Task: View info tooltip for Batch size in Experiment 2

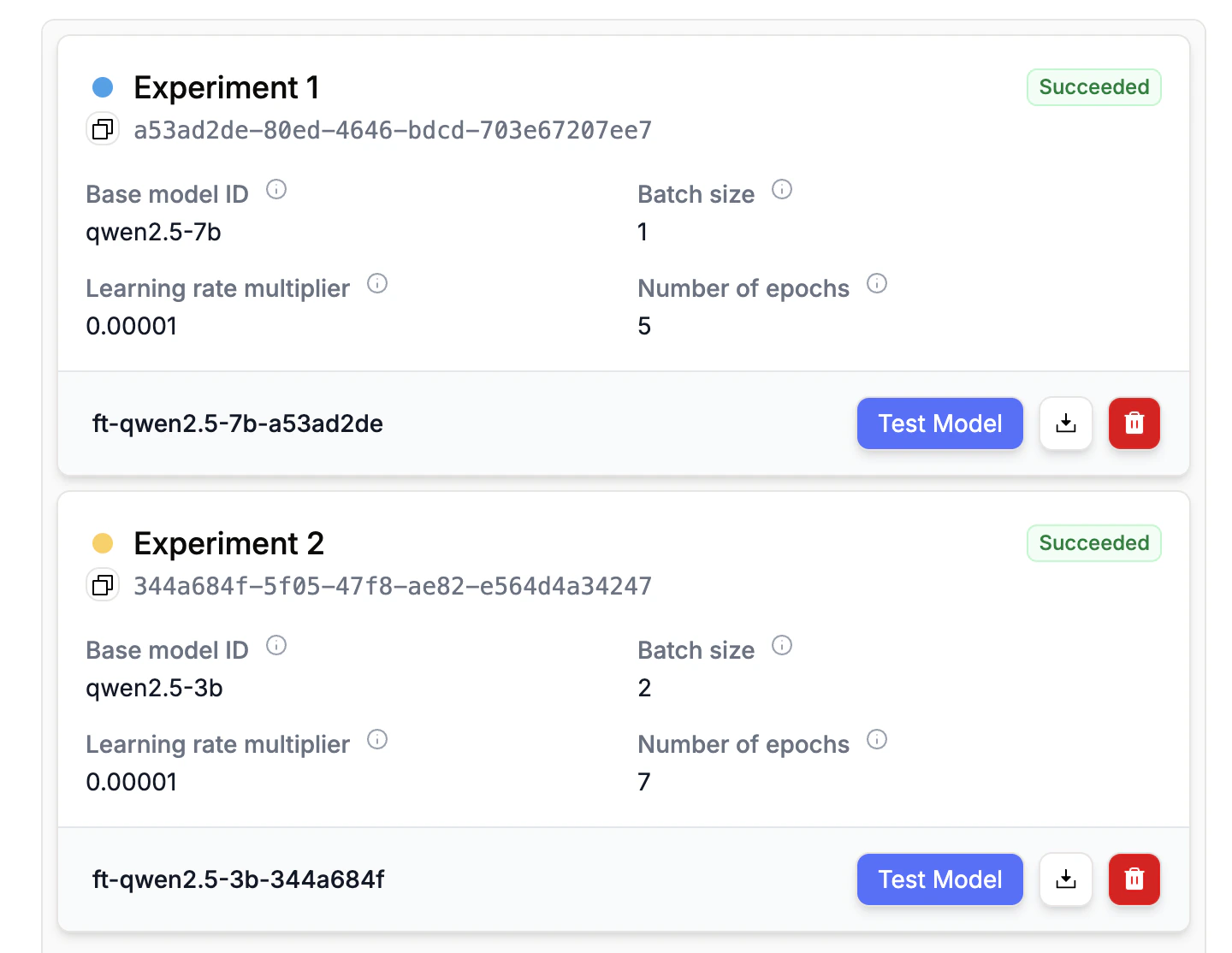Action: (x=781, y=646)
